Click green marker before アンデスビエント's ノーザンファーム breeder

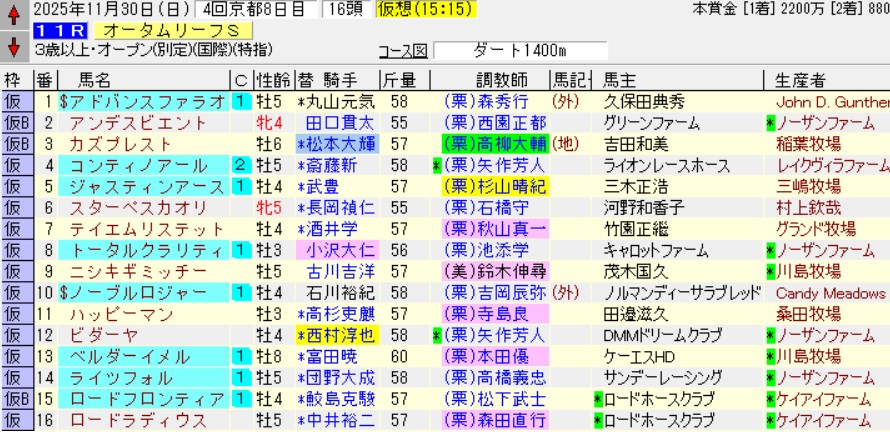tap(770, 123)
